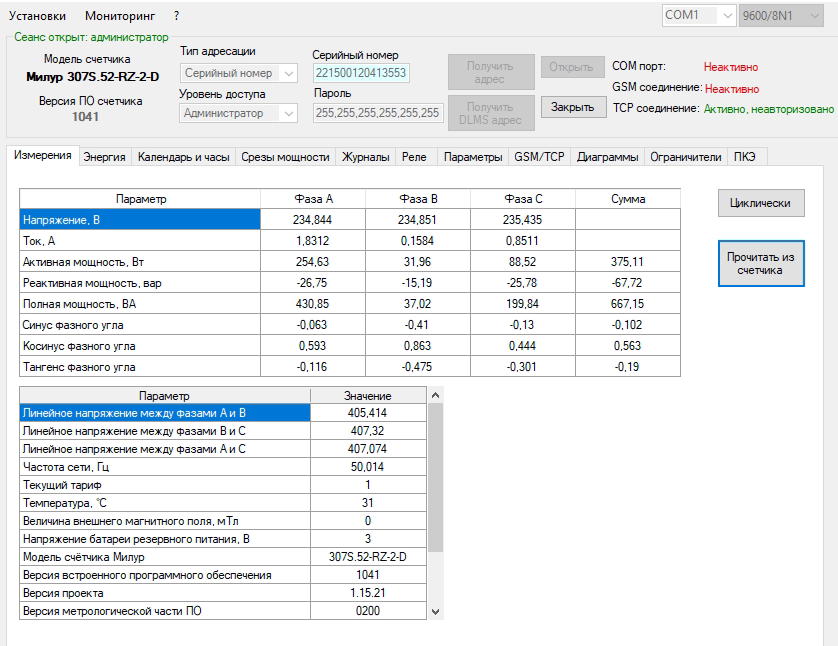Viewport: 838px width, 646px height.
Task: Select the Диаграммы tab
Action: [607, 157]
